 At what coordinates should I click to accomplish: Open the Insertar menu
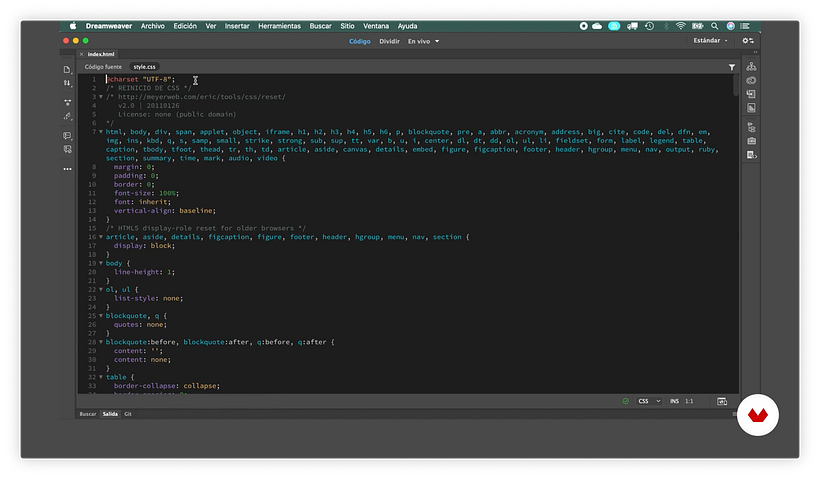coord(237,26)
